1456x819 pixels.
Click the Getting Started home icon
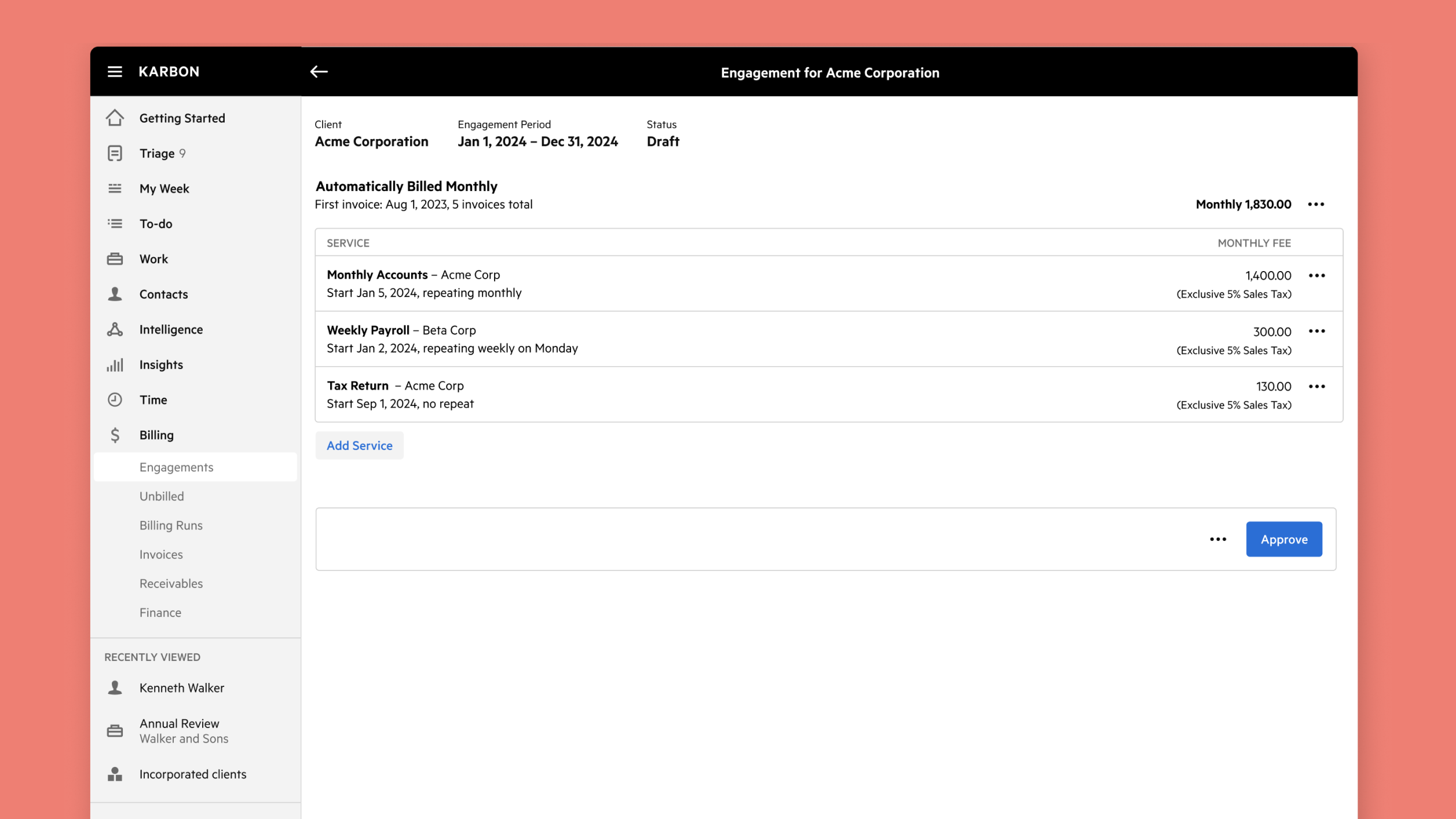click(x=115, y=118)
